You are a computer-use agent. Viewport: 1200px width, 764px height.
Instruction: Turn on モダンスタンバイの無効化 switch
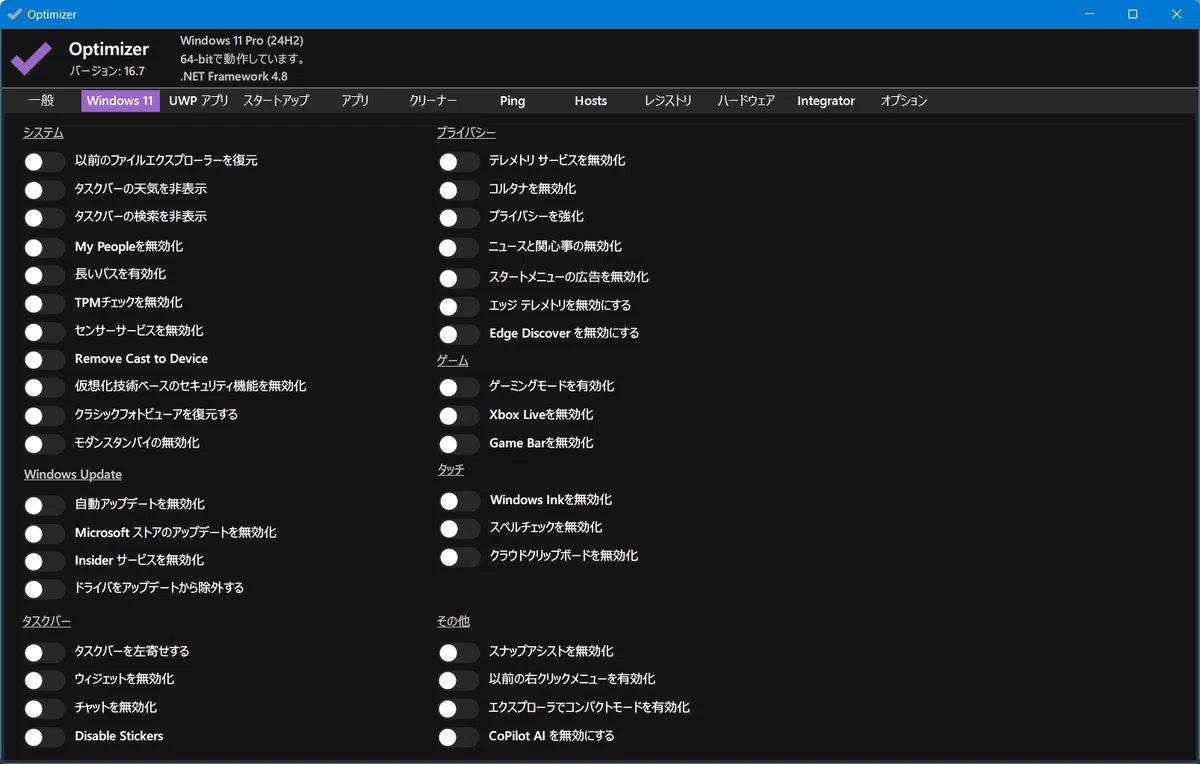click(45, 443)
